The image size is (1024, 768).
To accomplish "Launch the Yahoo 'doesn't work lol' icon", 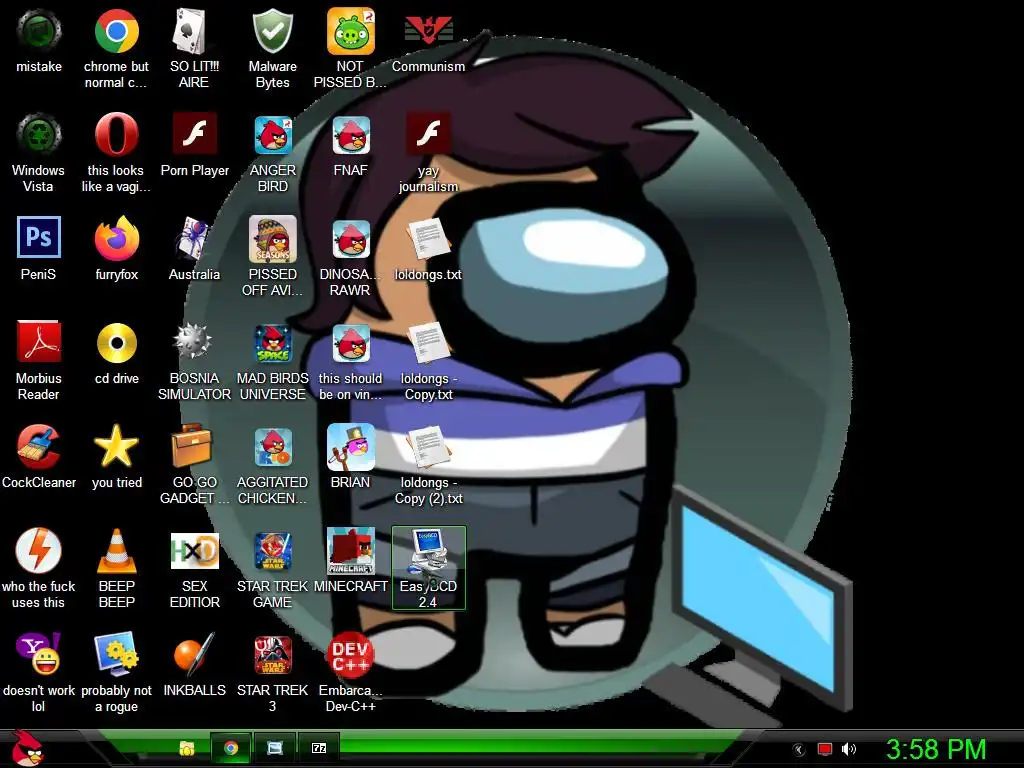I will click(39, 653).
